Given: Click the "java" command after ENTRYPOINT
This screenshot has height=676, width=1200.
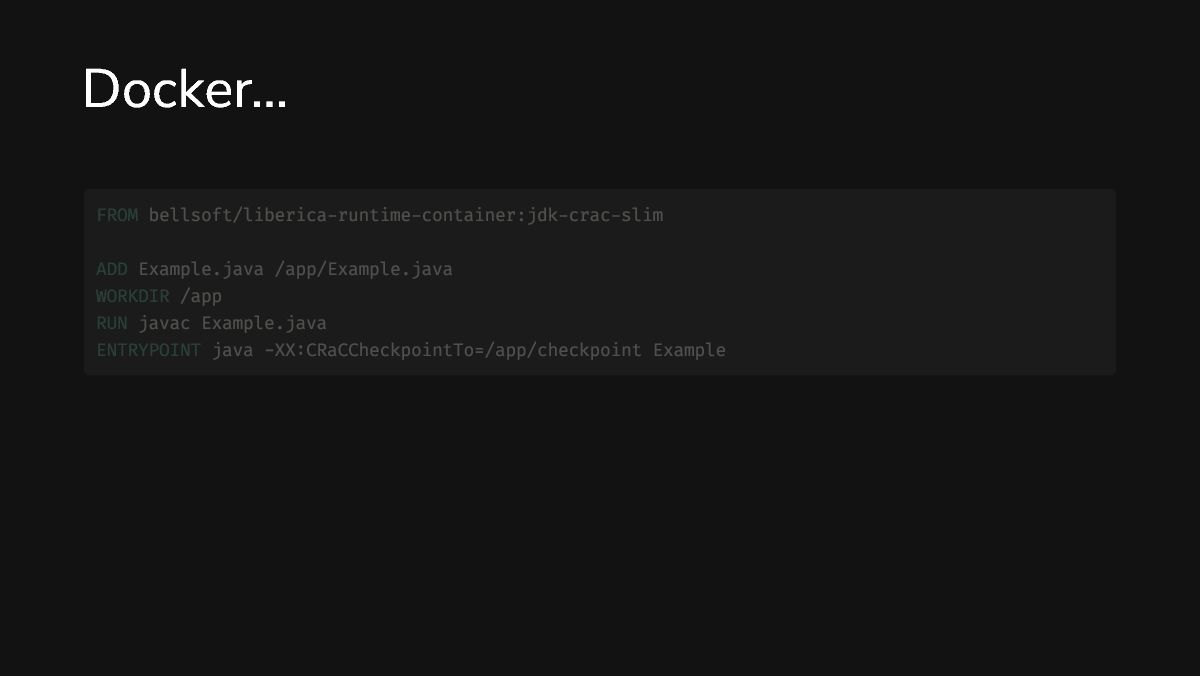Looking at the screenshot, I should point(232,350).
